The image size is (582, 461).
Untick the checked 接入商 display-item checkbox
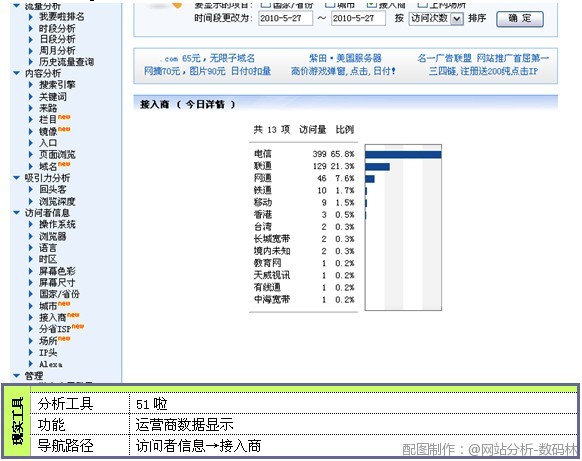tap(371, 4)
